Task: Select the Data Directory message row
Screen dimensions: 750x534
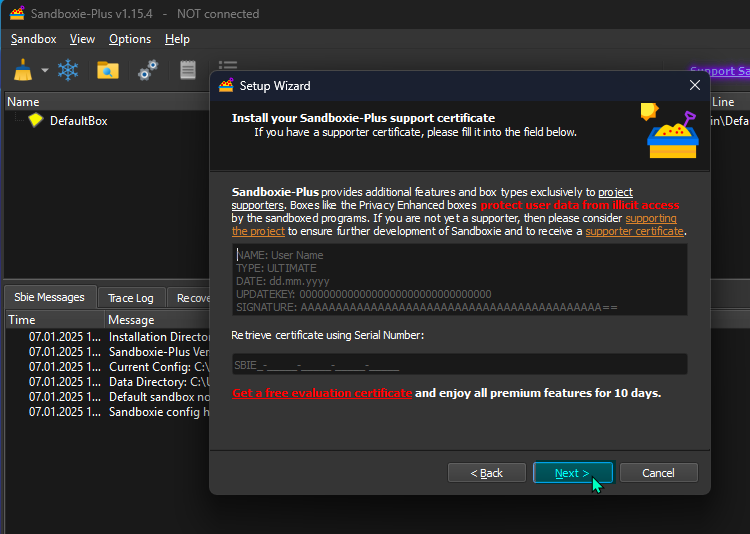Action: click(108, 382)
